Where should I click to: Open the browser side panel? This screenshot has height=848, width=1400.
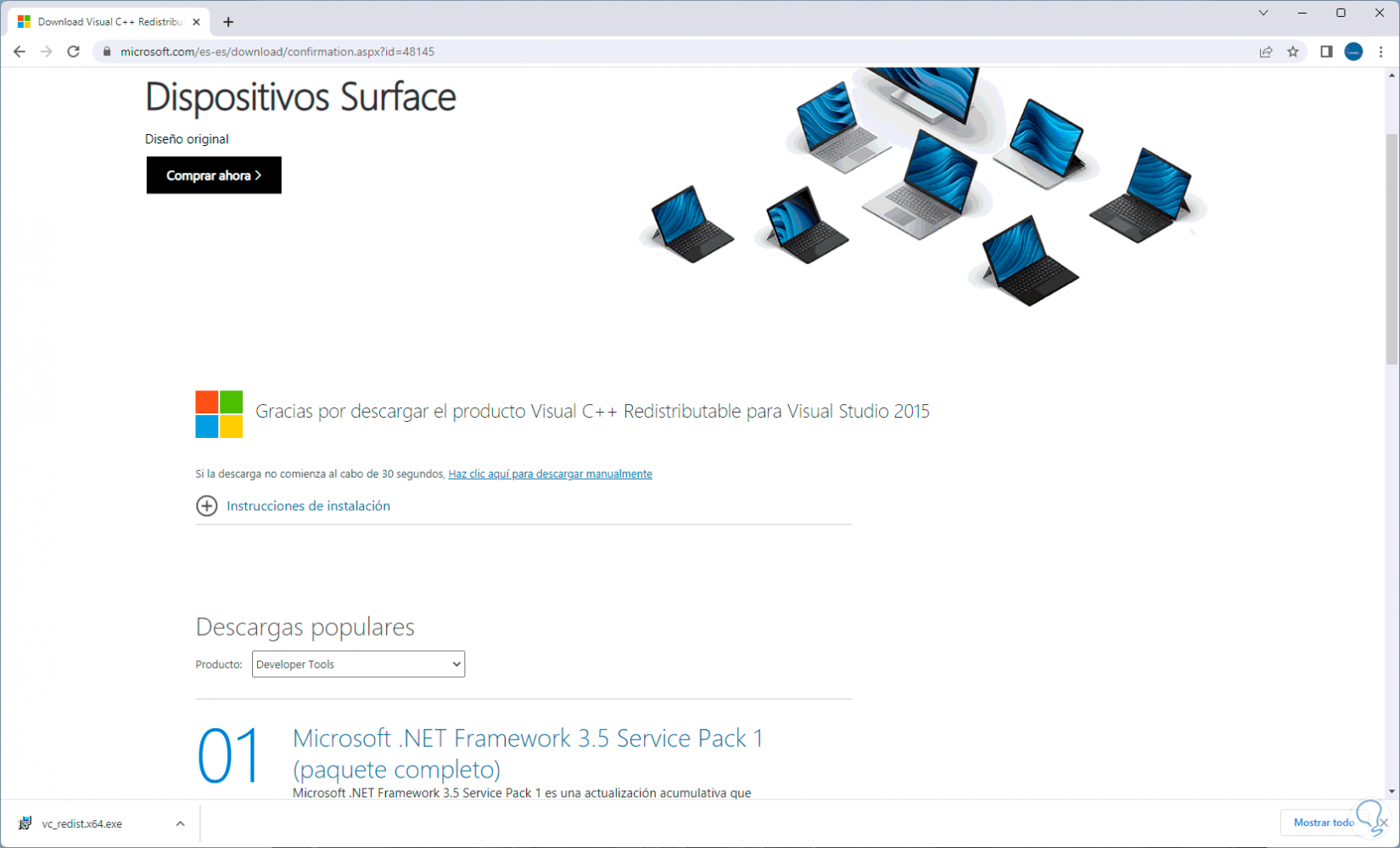point(1326,52)
